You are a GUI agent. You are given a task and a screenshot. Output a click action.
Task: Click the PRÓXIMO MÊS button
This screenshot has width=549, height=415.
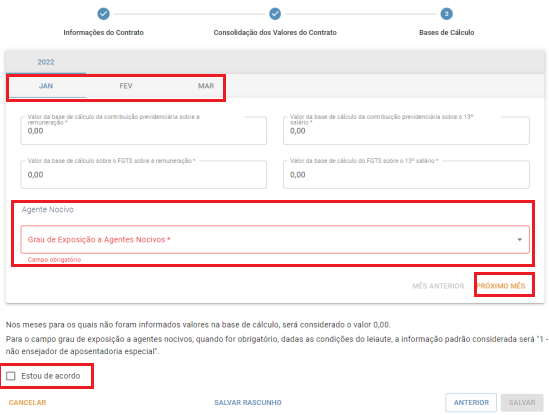coord(501,286)
